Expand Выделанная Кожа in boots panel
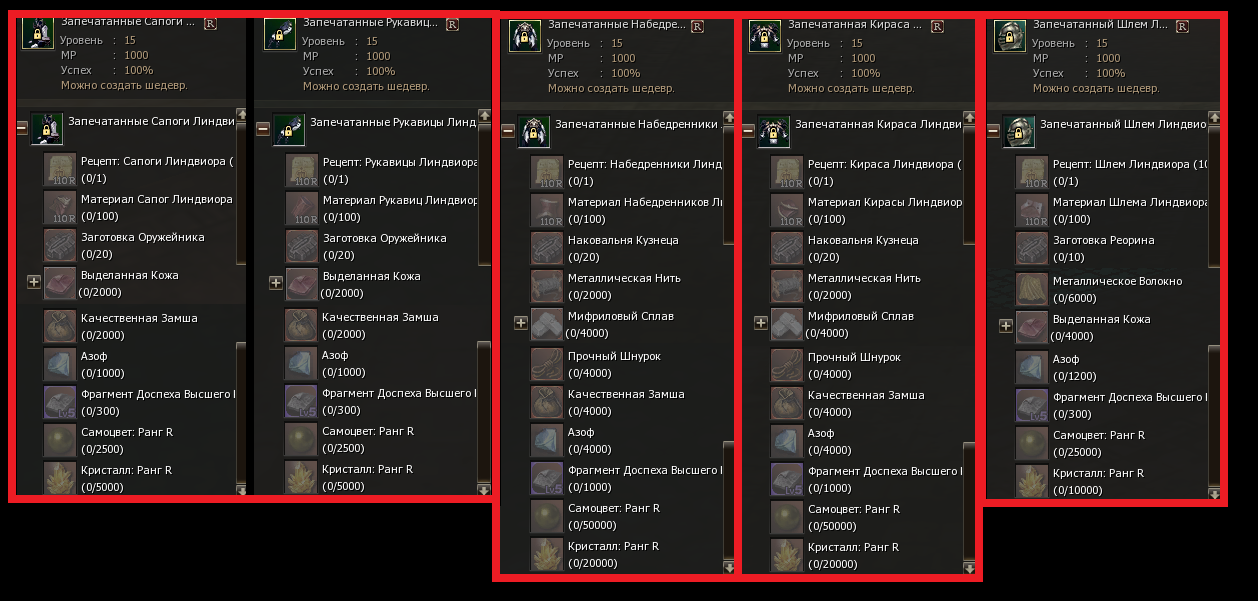Viewport: 1258px width, 601px height. tap(34, 283)
